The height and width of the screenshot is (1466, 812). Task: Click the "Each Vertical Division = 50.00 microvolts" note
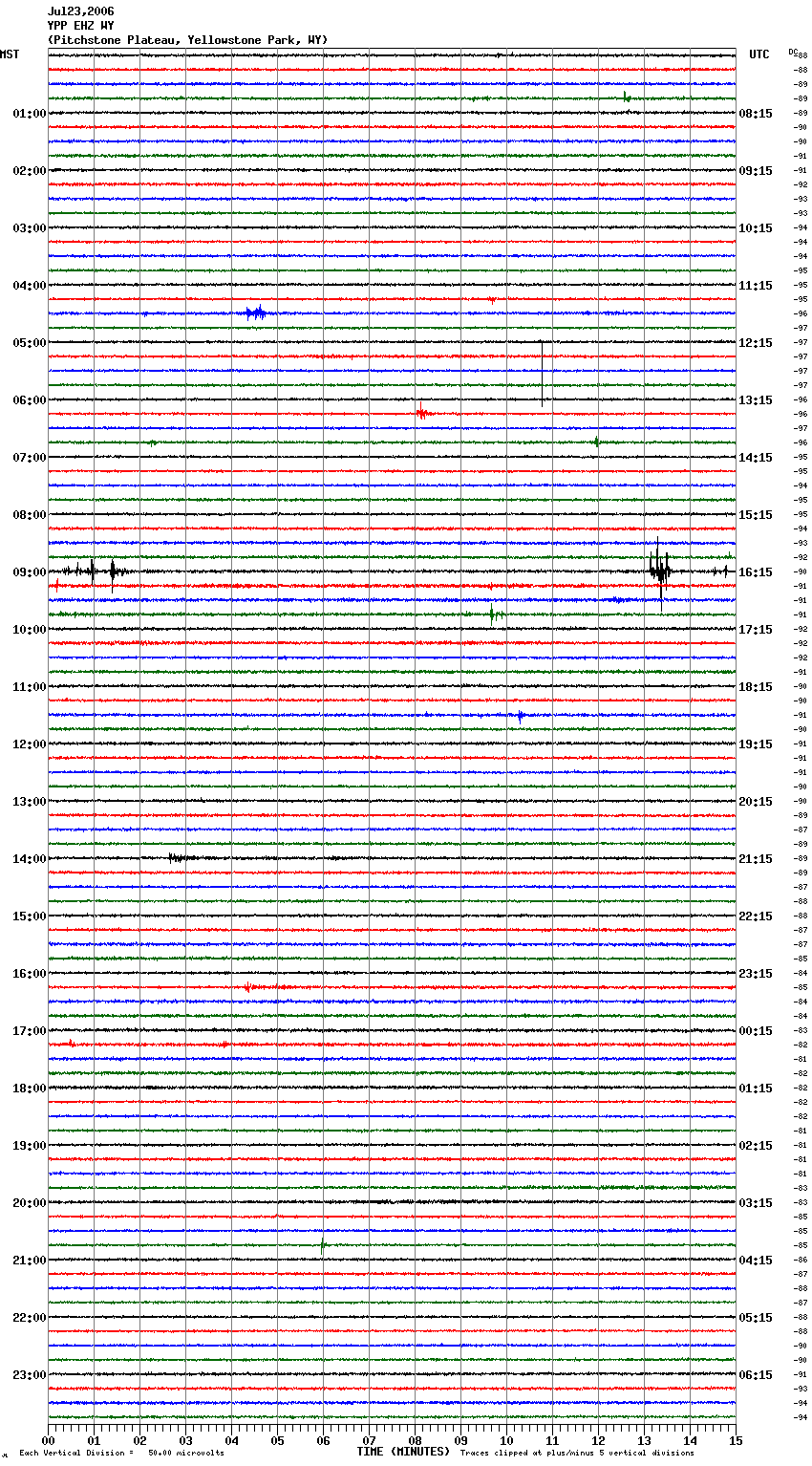coord(121,1453)
